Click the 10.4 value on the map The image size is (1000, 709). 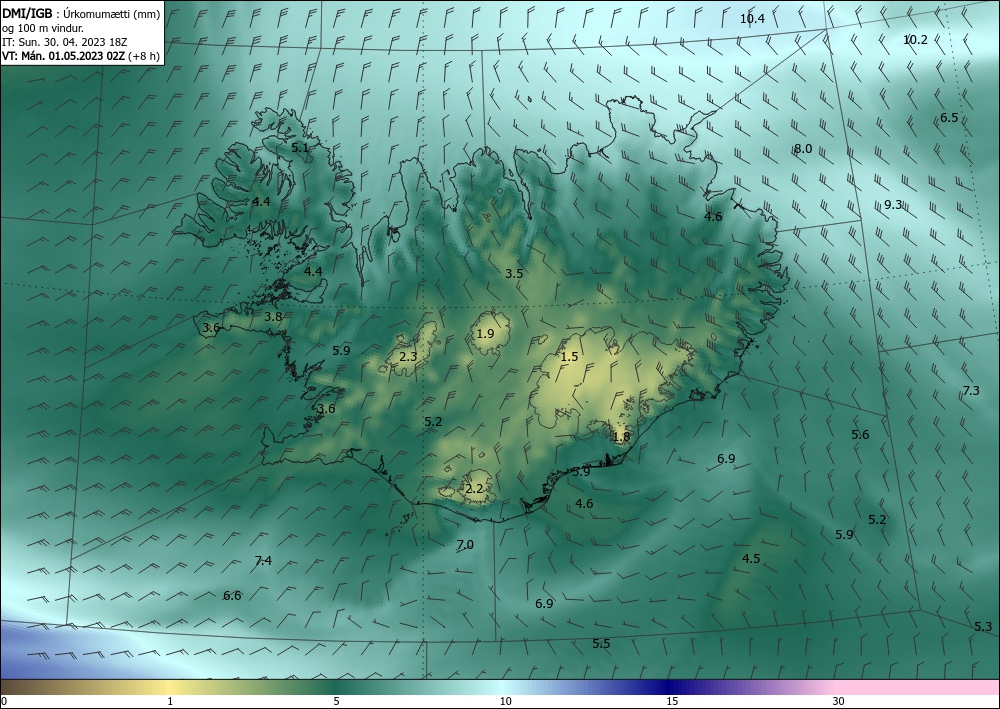pyautogui.click(x=752, y=18)
